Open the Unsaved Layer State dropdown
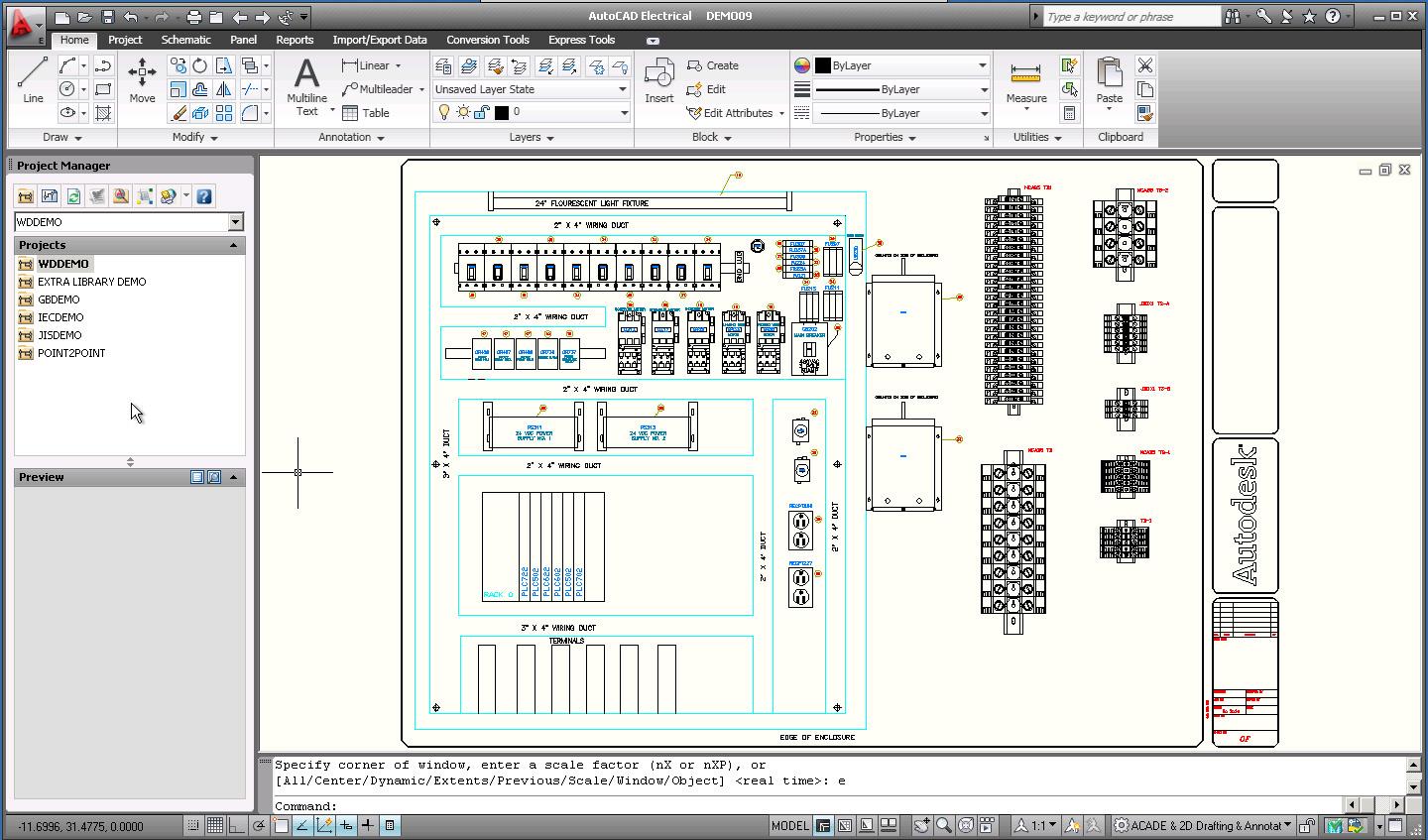Viewport: 1428px width, 840px height. point(531,89)
